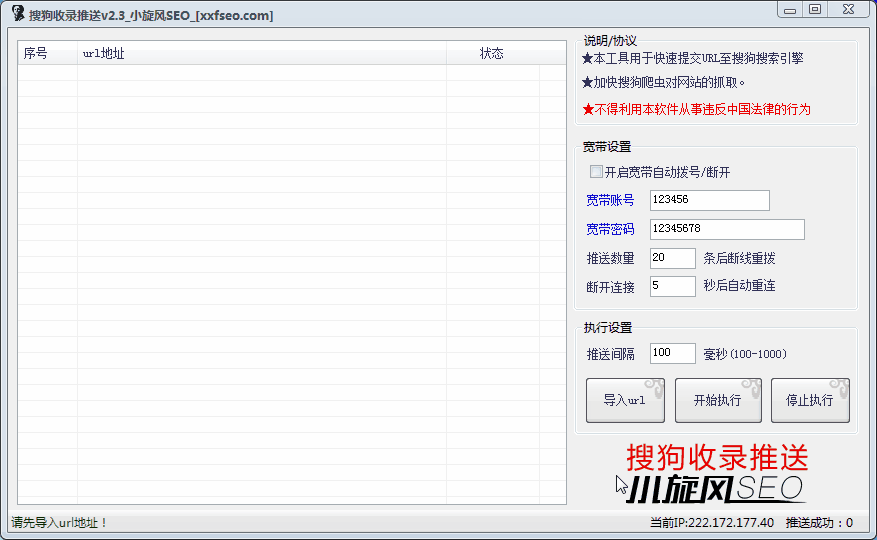Image resolution: width=877 pixels, height=540 pixels.
Task: Click 加快搜狗爬虫对网站的抓取 text
Action: pyautogui.click(x=663, y=83)
